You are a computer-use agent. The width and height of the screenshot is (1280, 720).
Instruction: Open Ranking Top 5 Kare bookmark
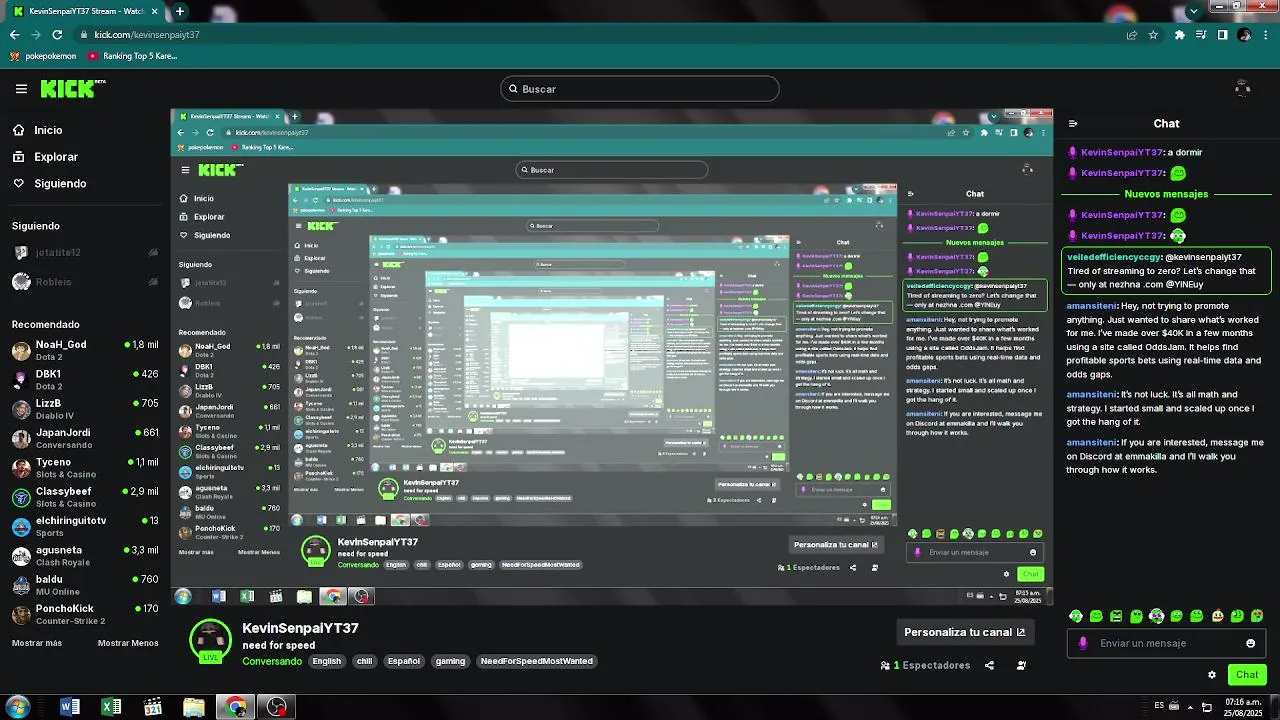(133, 56)
